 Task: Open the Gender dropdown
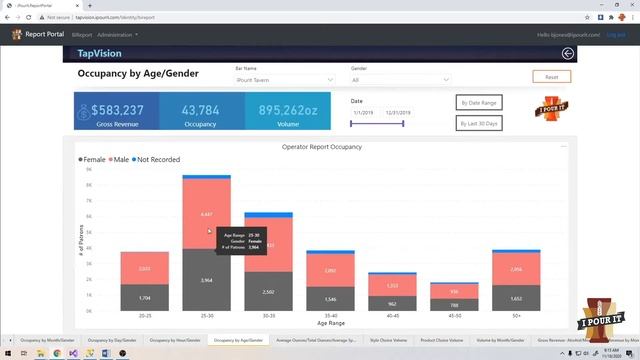tap(400, 80)
